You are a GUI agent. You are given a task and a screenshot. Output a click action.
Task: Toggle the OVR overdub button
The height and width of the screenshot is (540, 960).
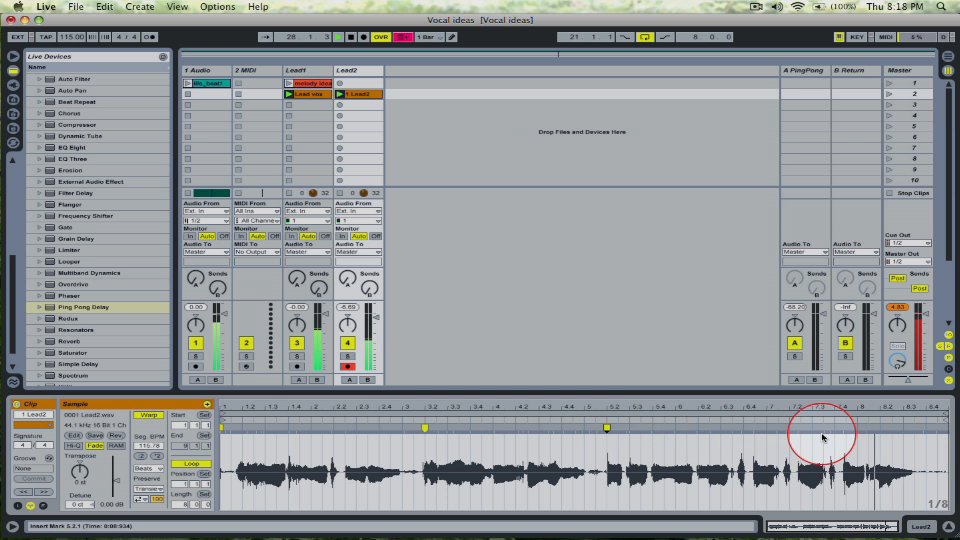[381, 37]
